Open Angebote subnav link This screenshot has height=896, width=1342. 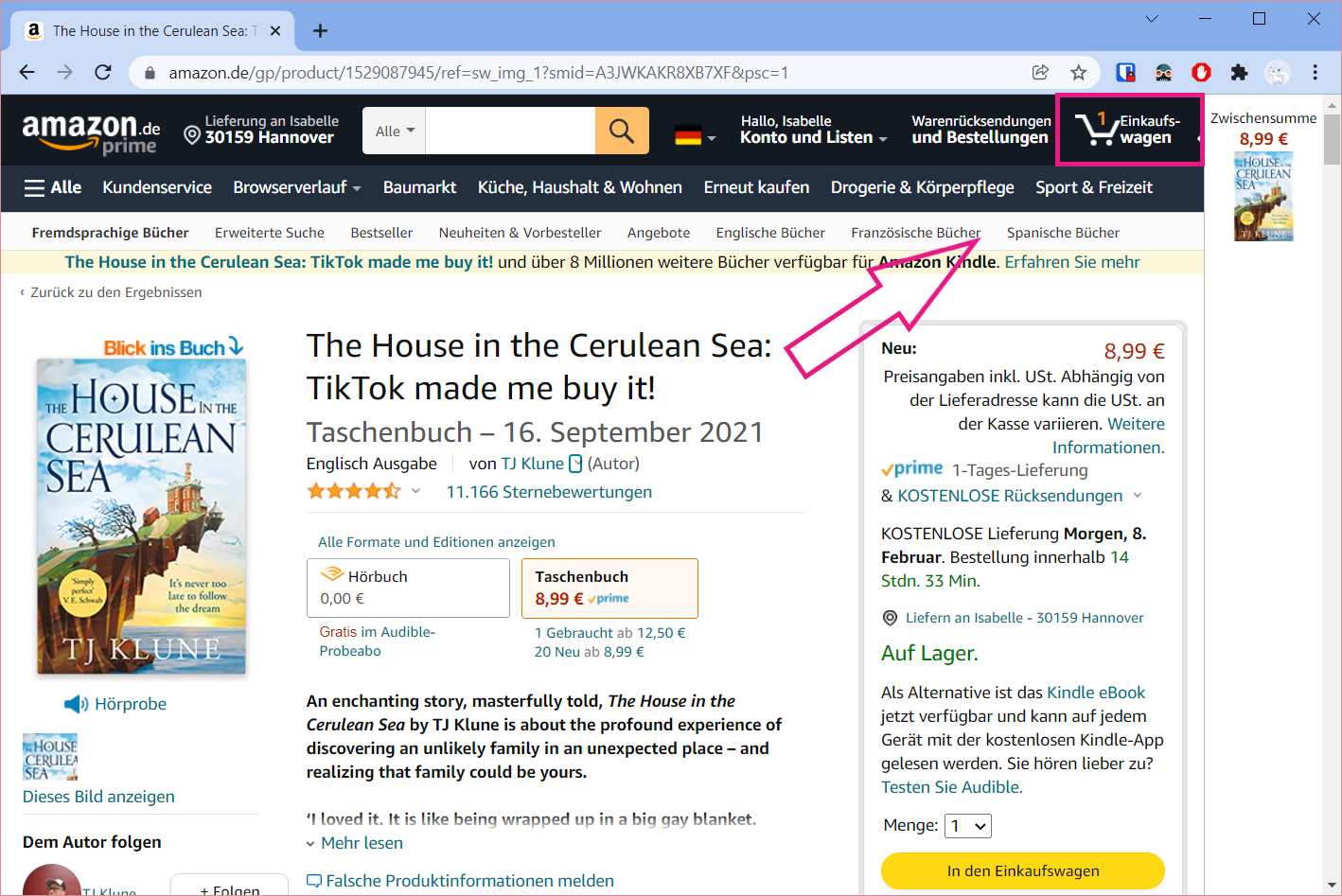point(659,233)
